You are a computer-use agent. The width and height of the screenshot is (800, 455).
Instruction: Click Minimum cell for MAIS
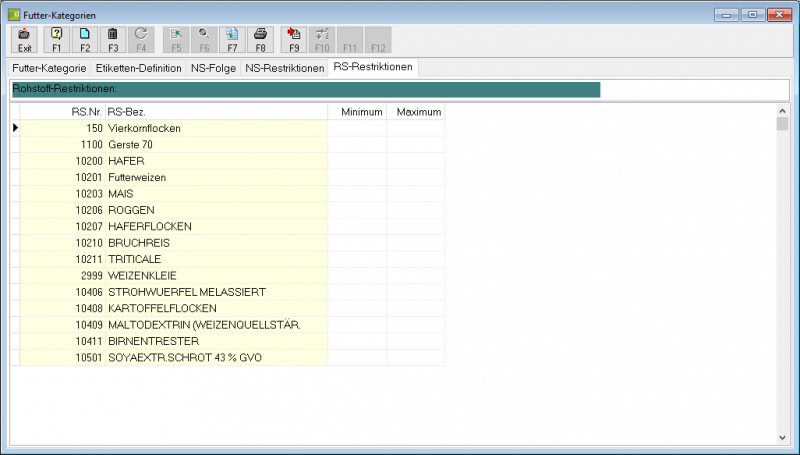point(357,193)
